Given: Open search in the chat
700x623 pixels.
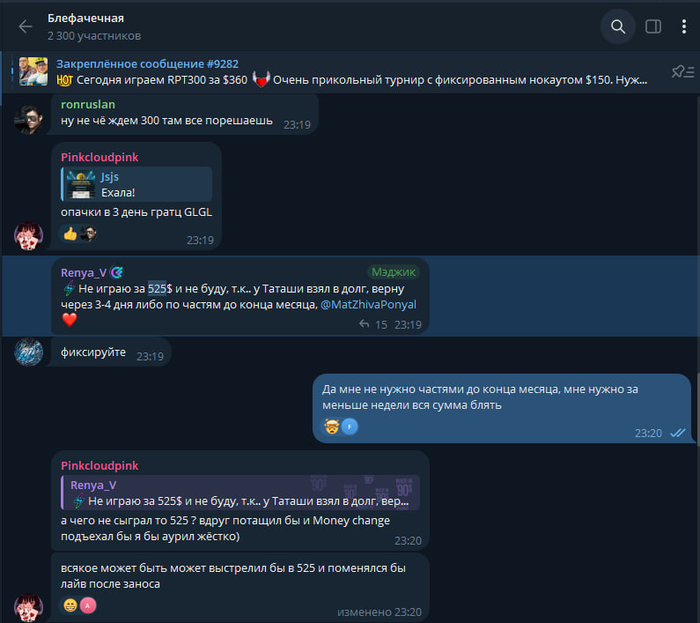Looking at the screenshot, I should [617, 27].
